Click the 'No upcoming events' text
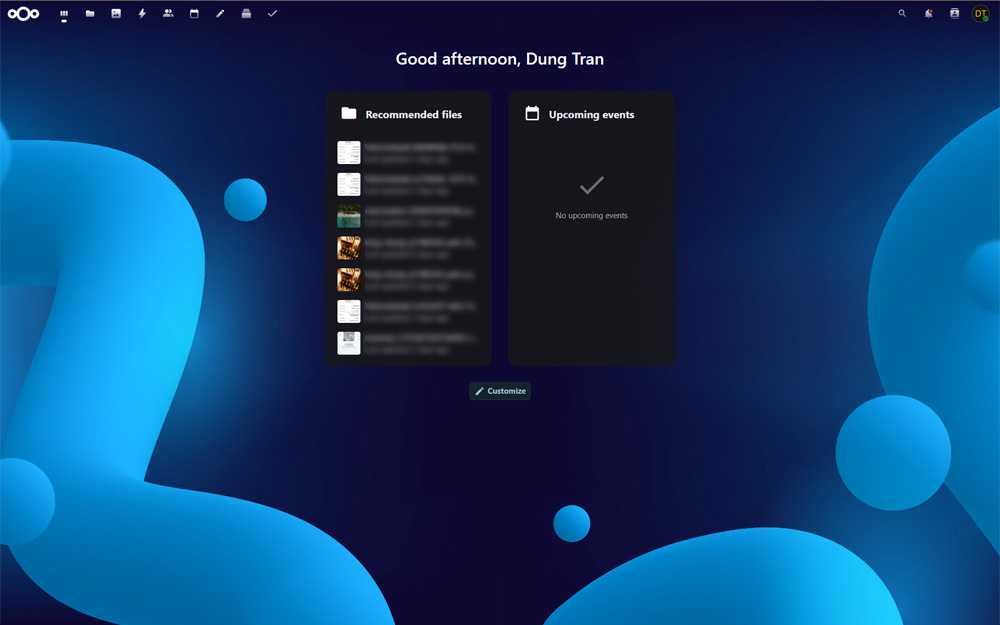This screenshot has width=1000, height=625. click(x=591, y=216)
